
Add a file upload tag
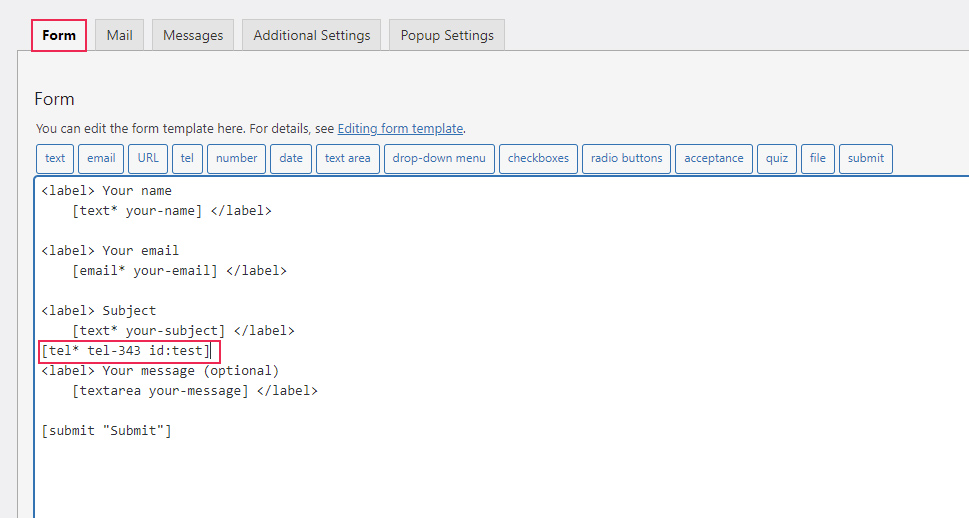tap(818, 158)
